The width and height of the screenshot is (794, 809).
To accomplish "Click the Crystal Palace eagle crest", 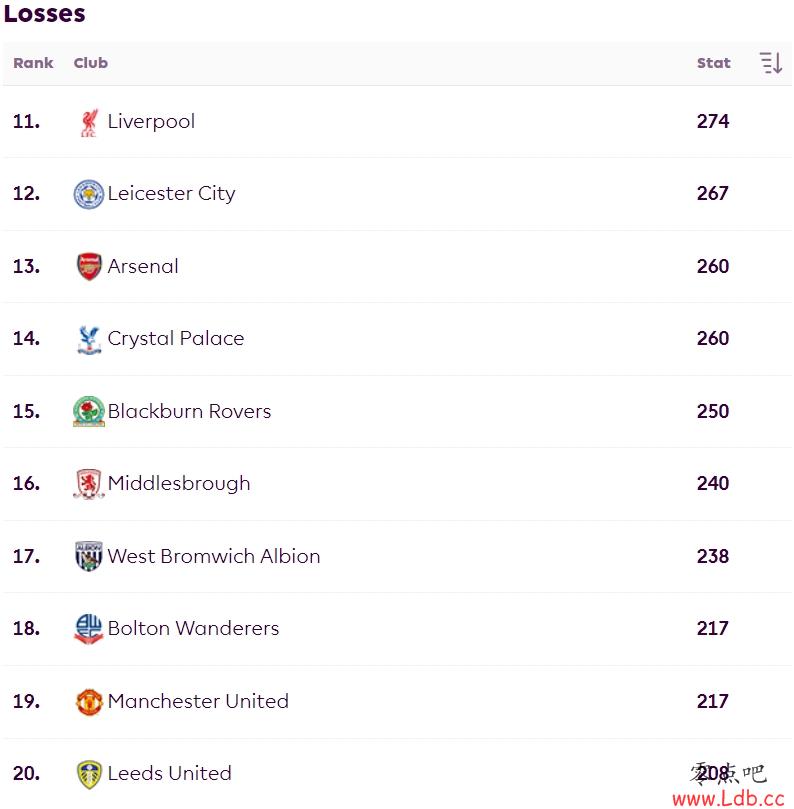I will [89, 339].
